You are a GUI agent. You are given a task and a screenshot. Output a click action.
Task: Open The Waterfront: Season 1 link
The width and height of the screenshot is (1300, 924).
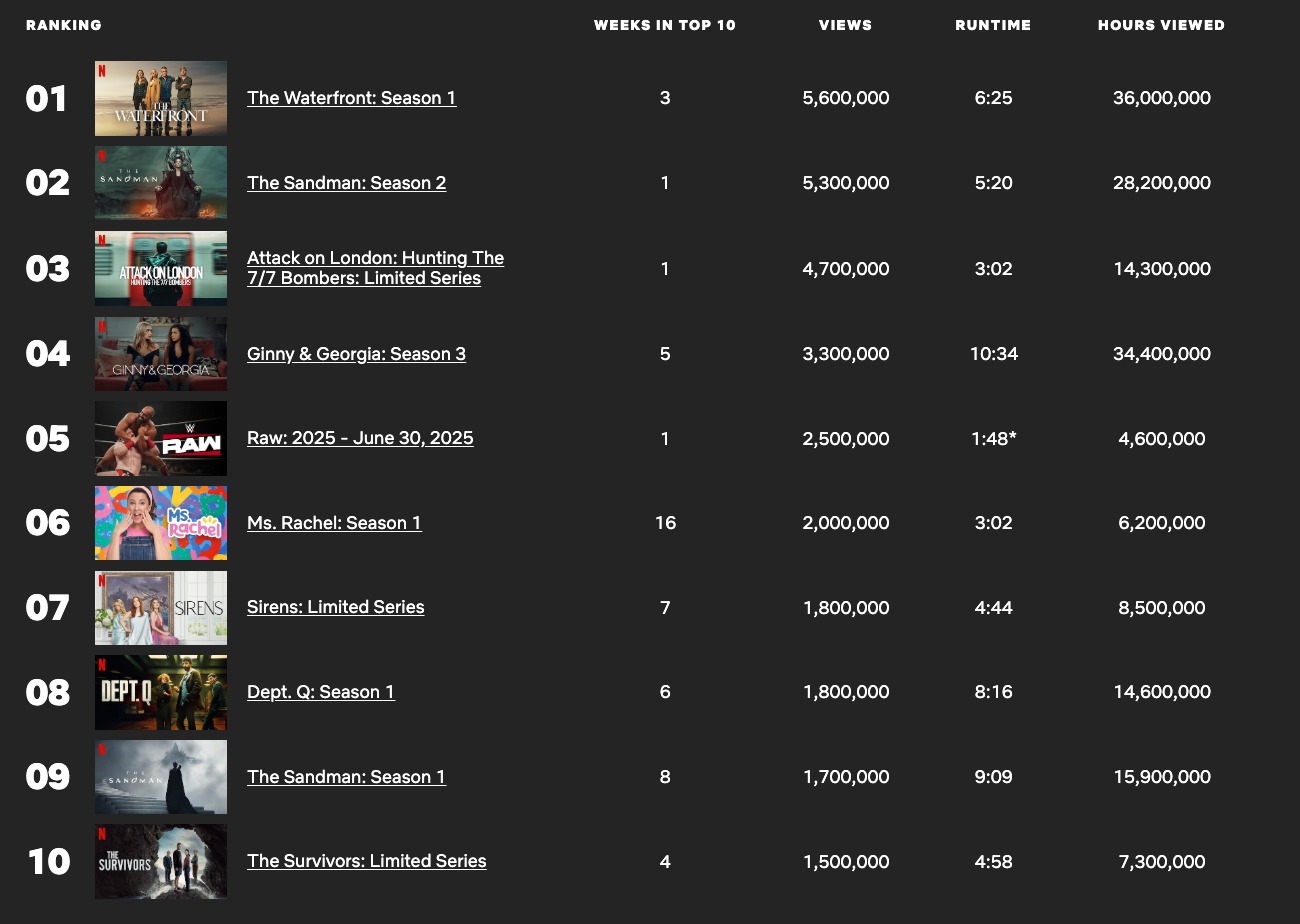tap(351, 98)
